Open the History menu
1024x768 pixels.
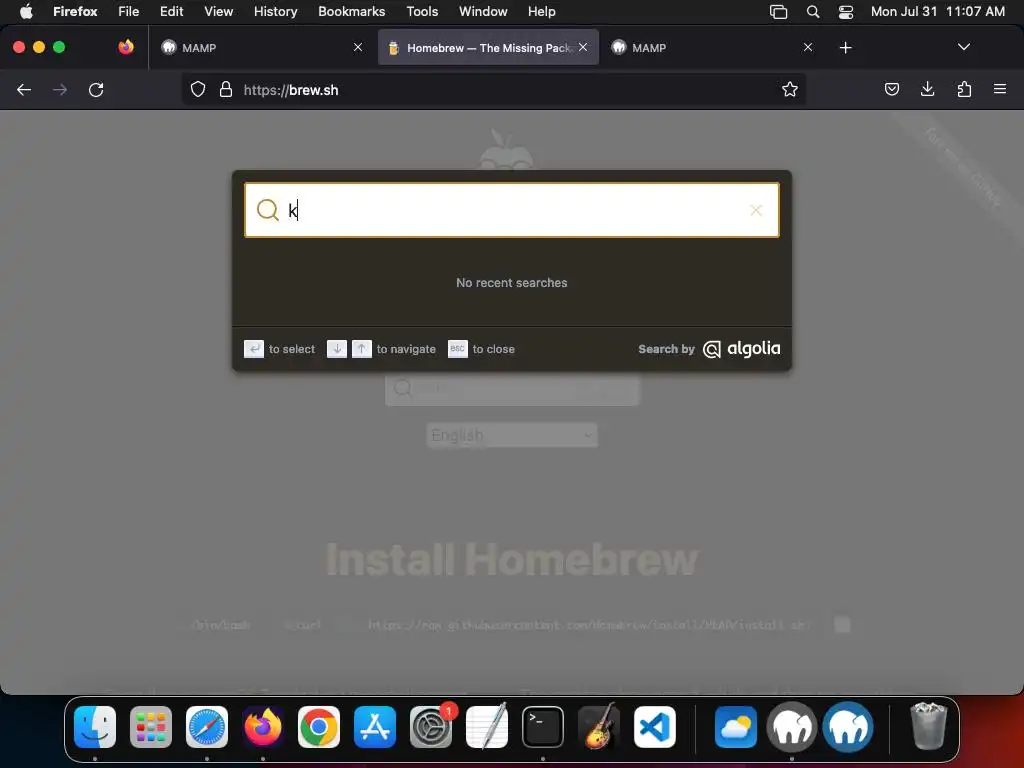click(x=276, y=11)
